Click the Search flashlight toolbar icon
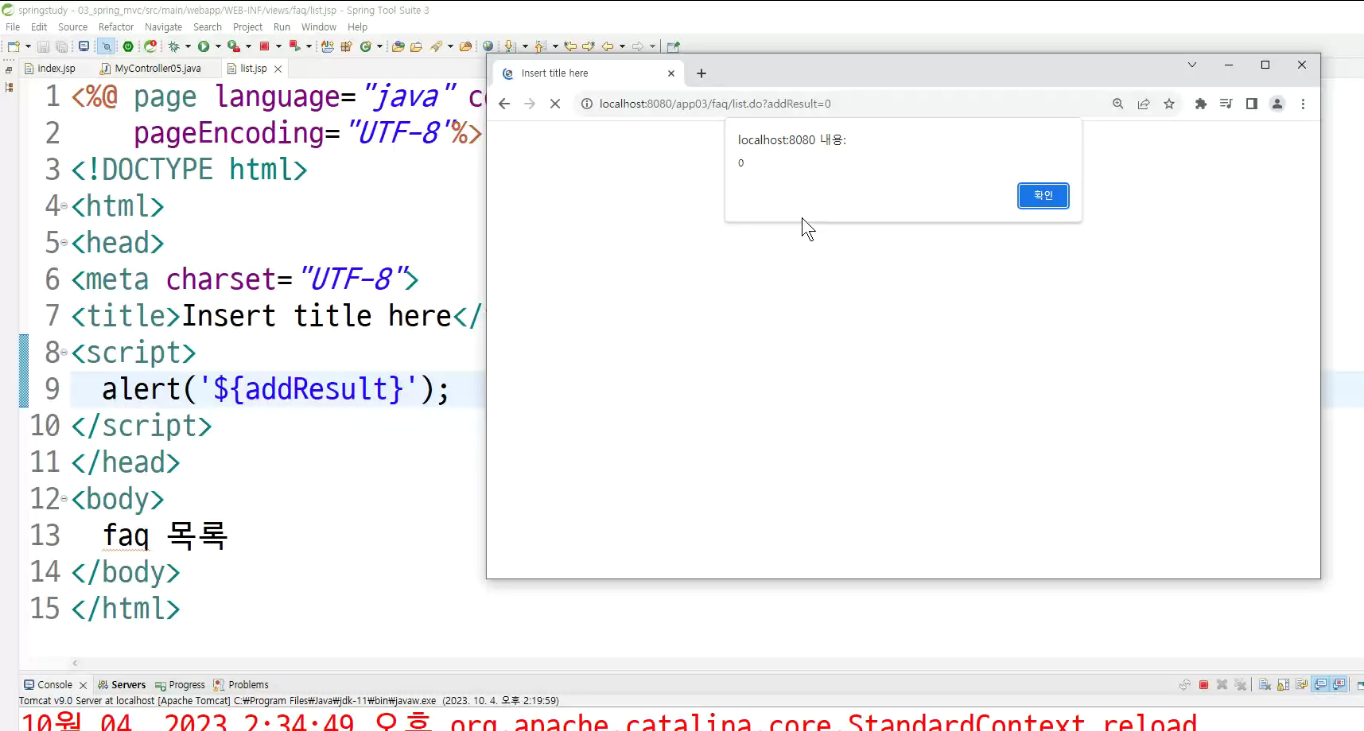This screenshot has height=731, width=1364. click(x=436, y=46)
